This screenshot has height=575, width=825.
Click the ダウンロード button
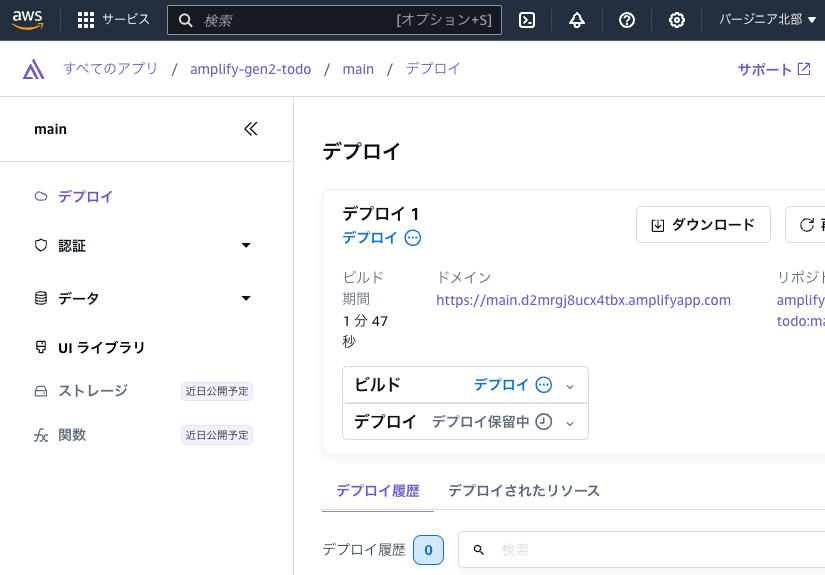pyautogui.click(x=703, y=225)
